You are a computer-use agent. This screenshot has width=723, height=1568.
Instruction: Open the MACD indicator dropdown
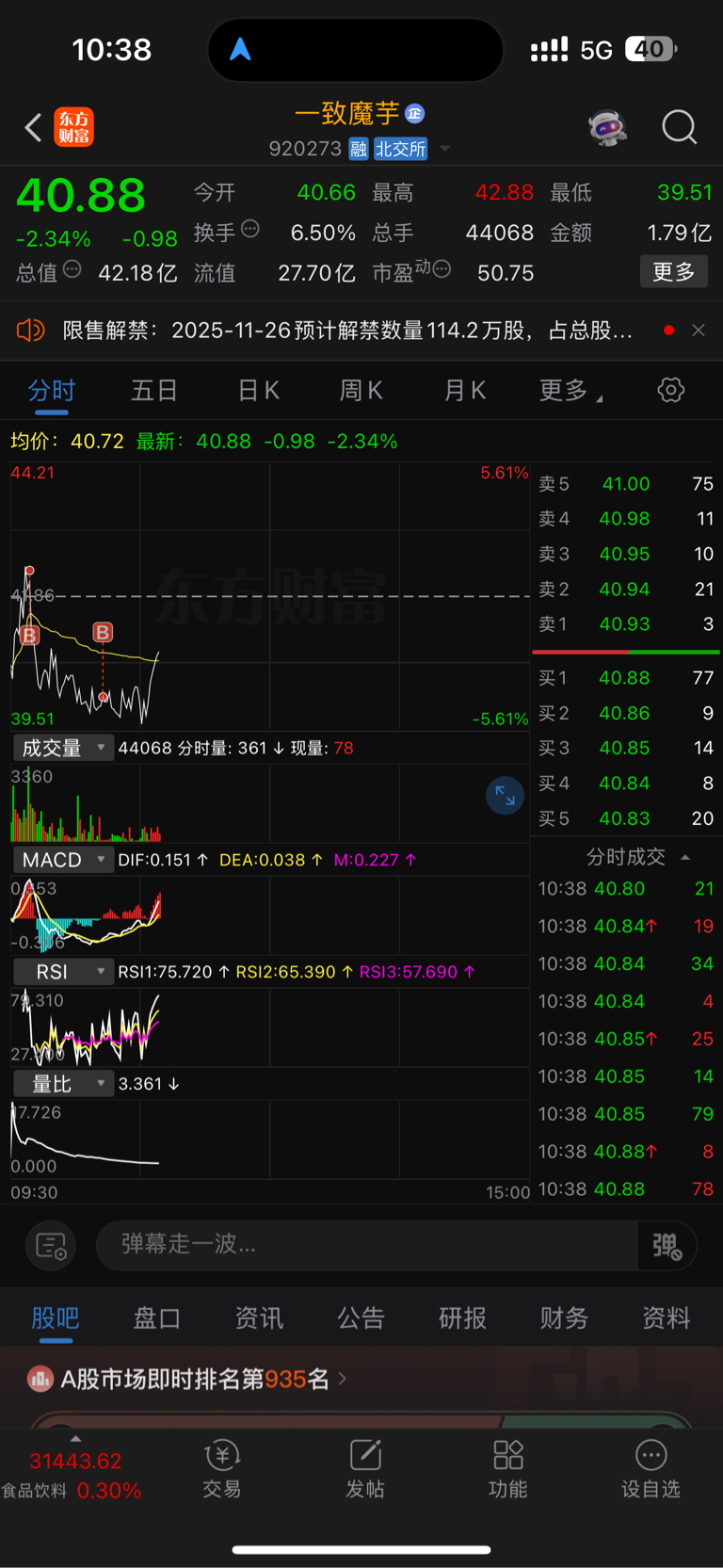63,860
